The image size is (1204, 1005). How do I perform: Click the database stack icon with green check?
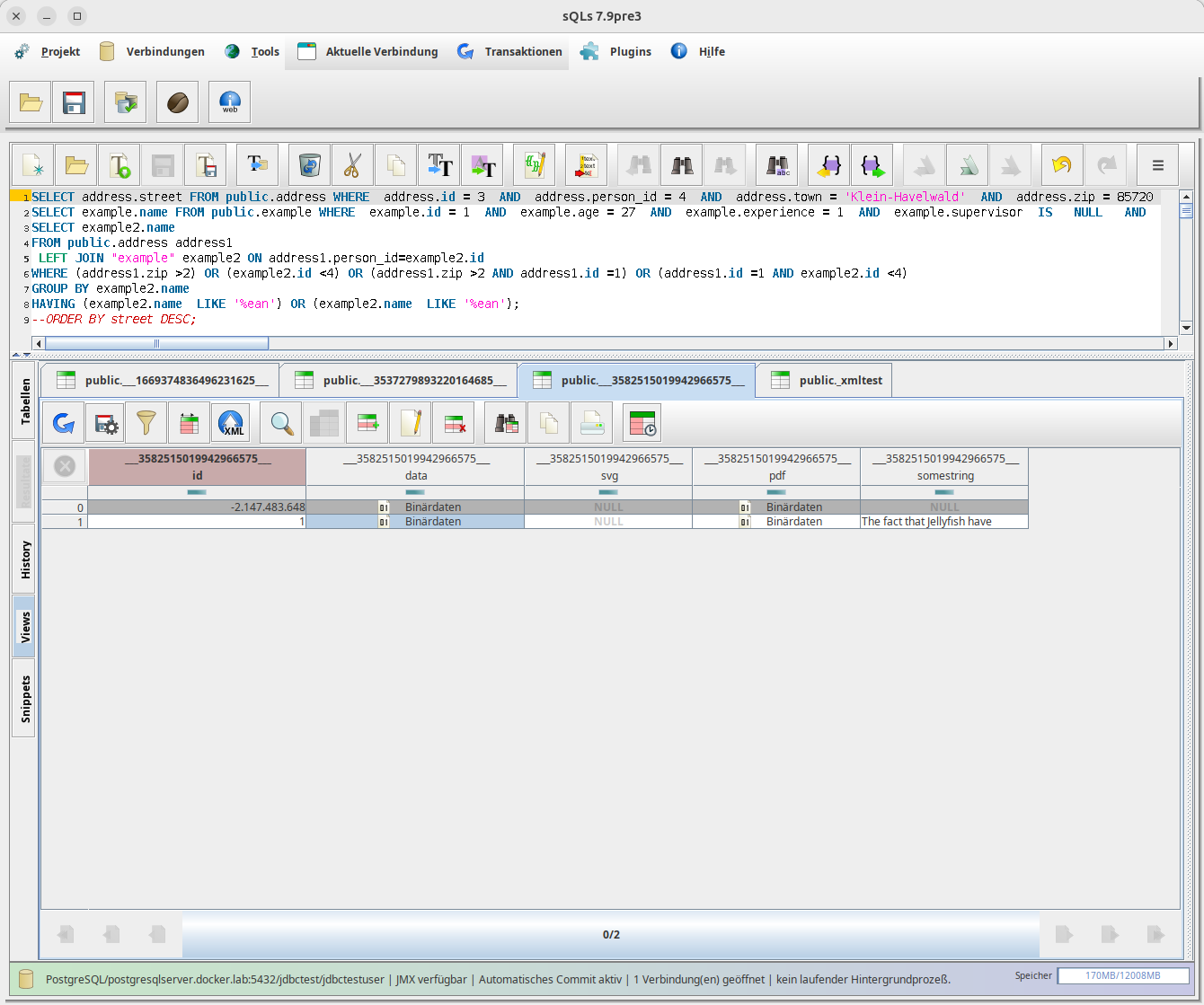click(126, 102)
